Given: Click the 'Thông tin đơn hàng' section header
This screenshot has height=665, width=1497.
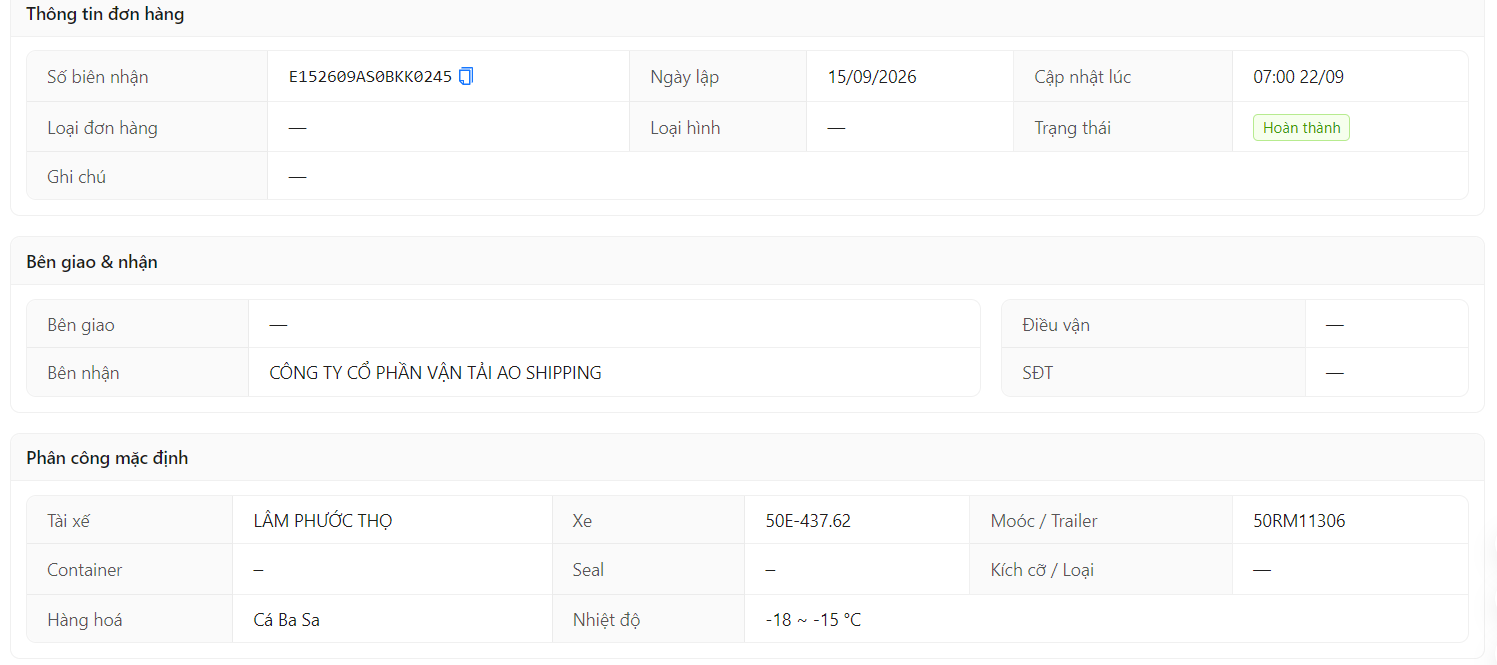Looking at the screenshot, I should pos(105,14).
